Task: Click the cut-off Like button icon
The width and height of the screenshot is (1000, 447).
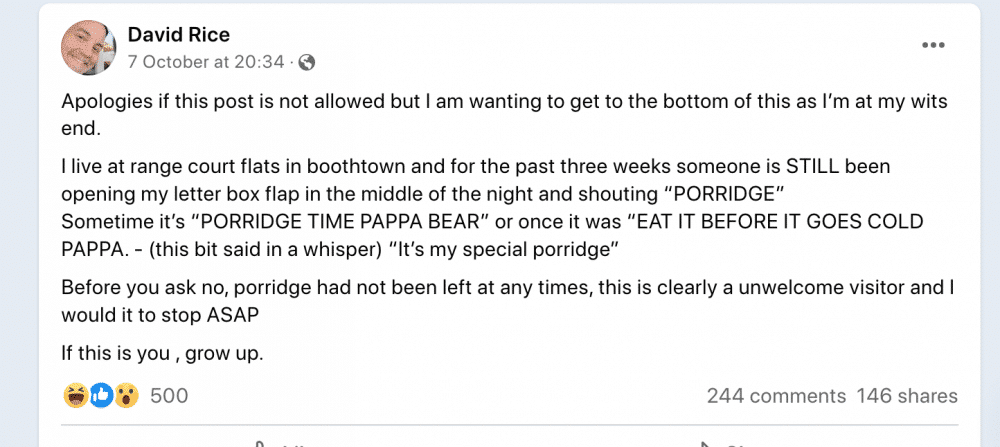Action: [260, 444]
